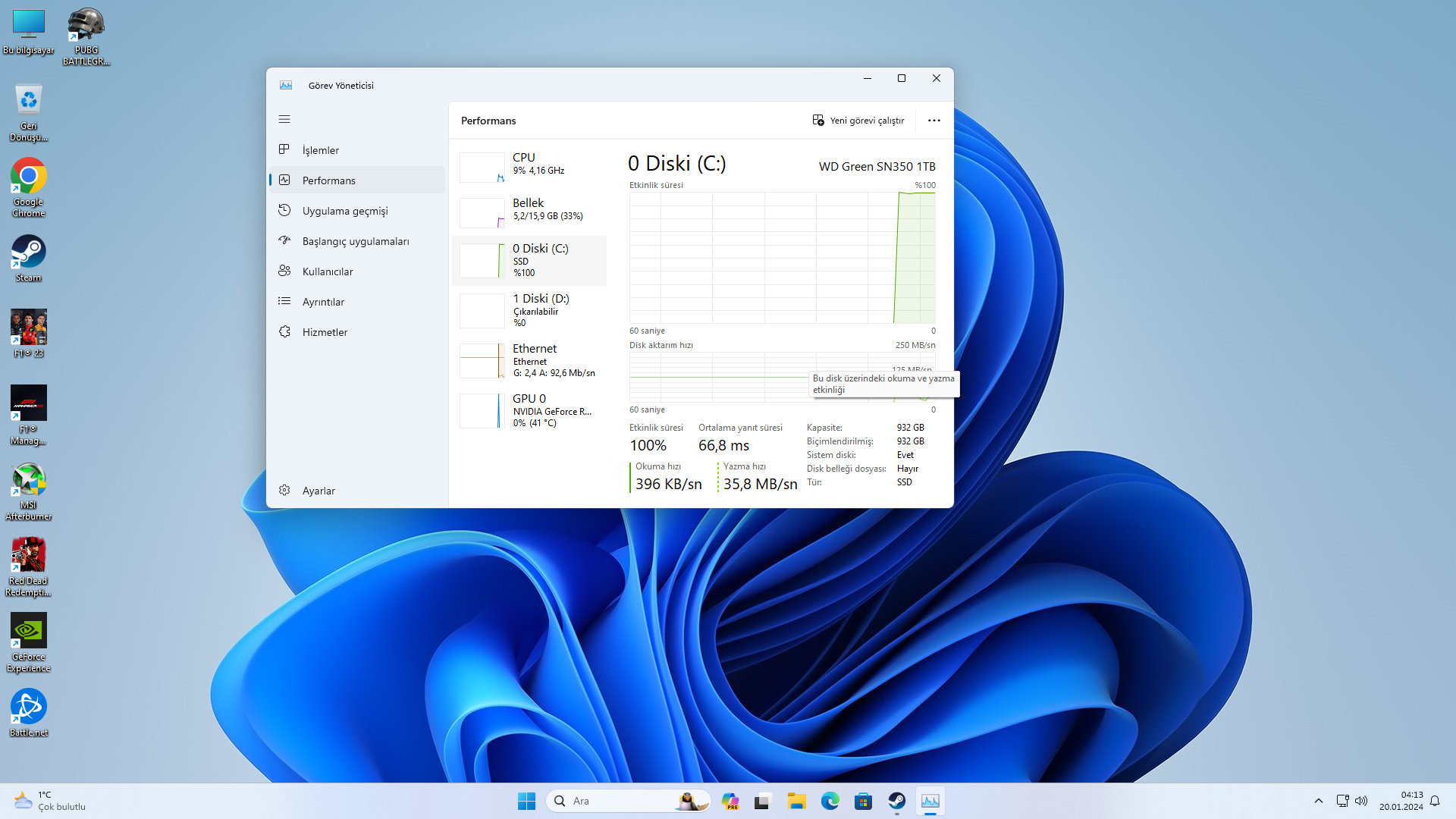The image size is (1456, 819).
Task: Select Uygulama geçmişi history icon
Action: pos(284,210)
